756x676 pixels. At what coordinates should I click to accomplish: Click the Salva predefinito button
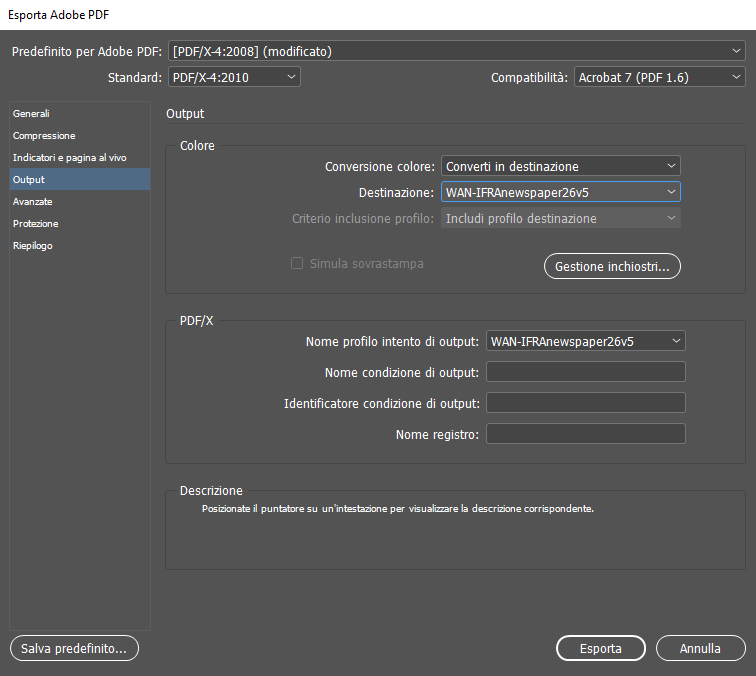pyautogui.click(x=74, y=649)
